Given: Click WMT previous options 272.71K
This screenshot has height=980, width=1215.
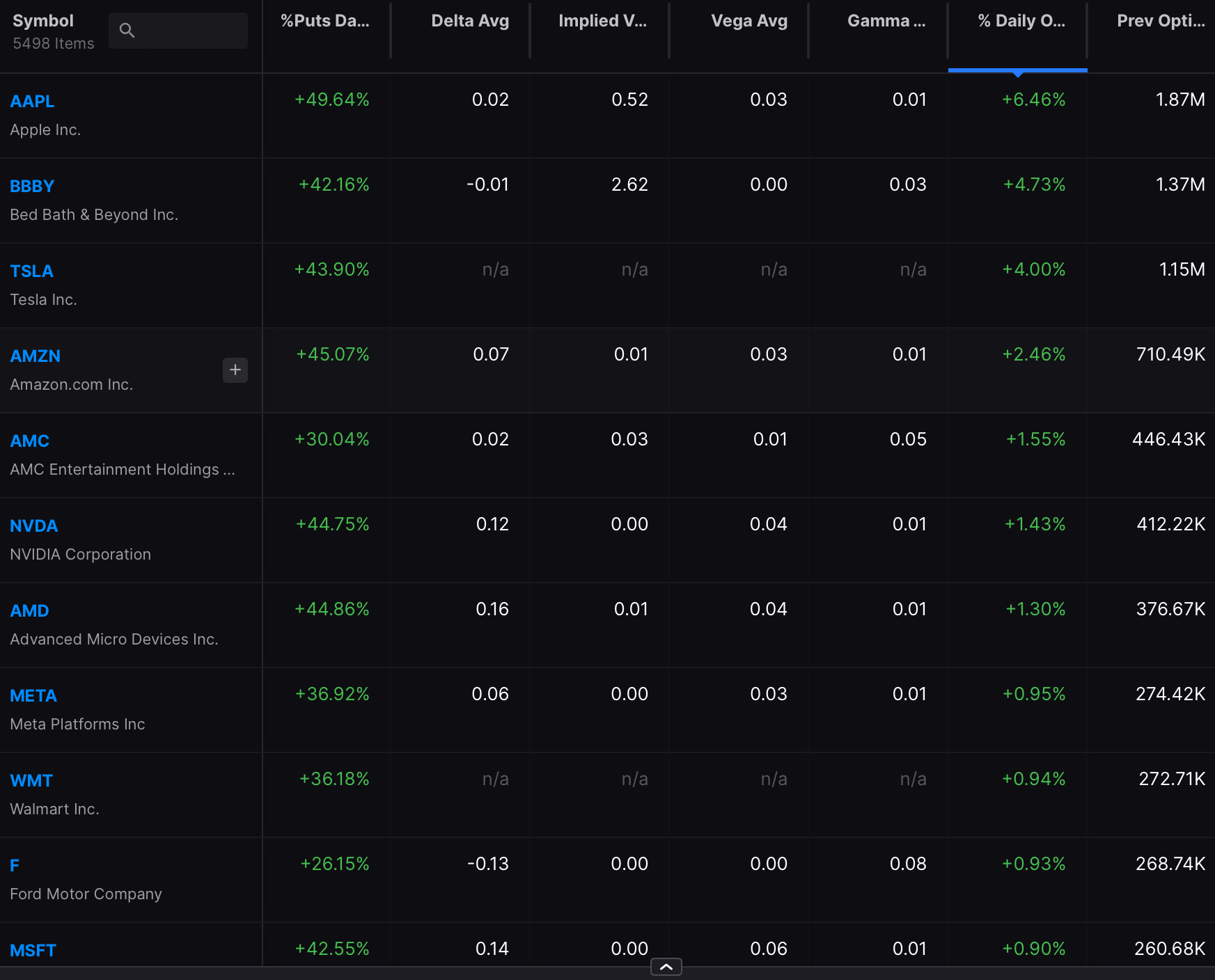Looking at the screenshot, I should 1172,779.
